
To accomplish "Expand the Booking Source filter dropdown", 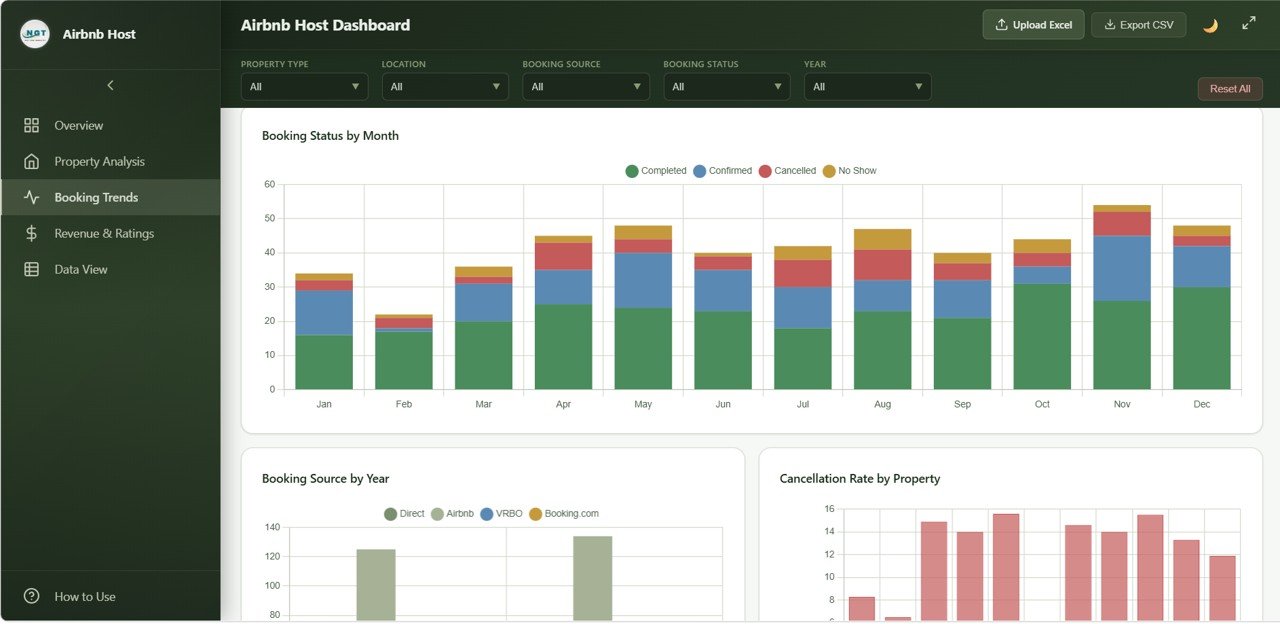I will 586,87.
